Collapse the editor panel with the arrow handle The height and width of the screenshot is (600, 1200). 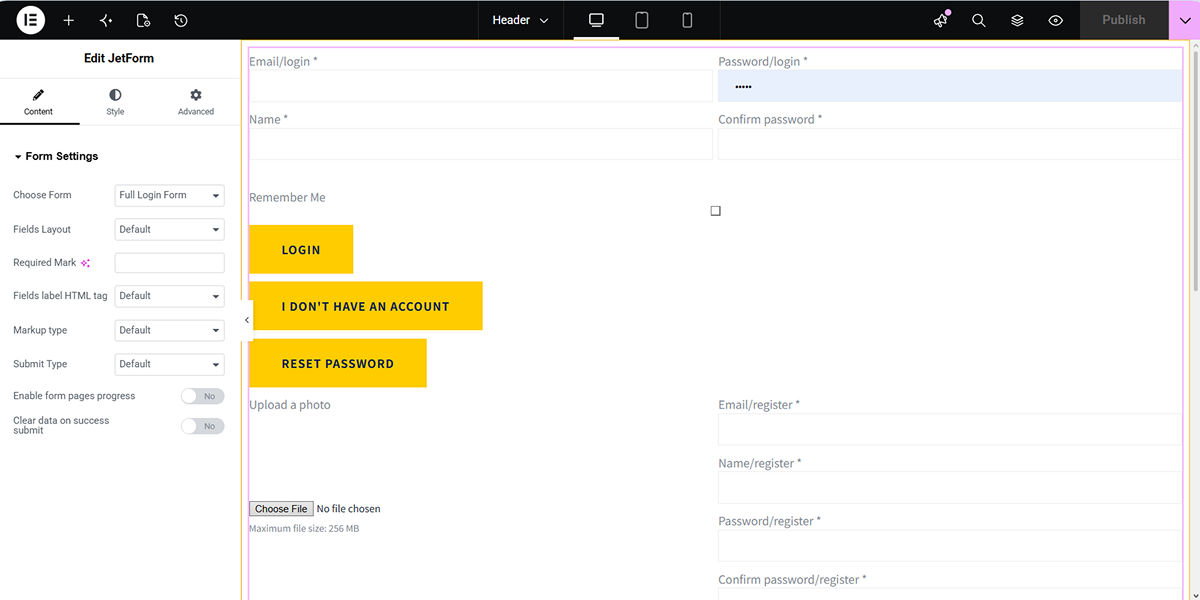point(247,320)
